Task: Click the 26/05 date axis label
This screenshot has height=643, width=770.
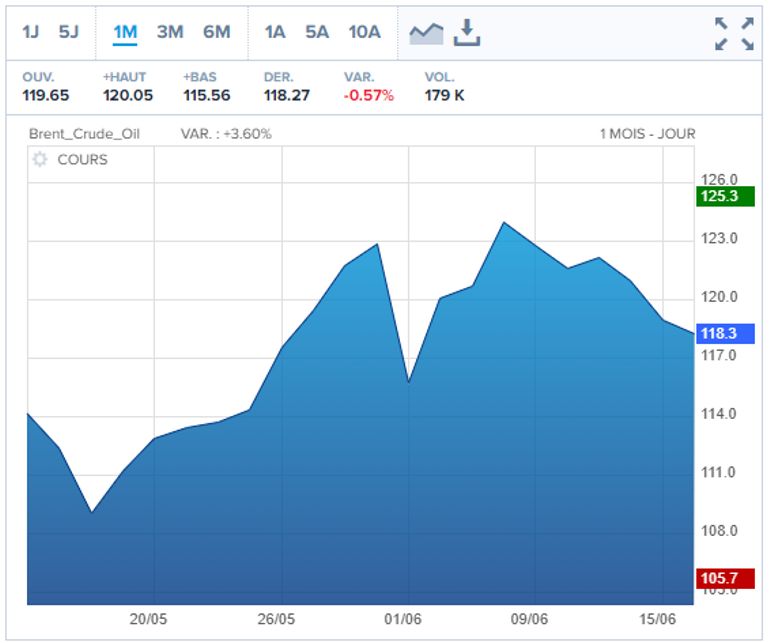Action: pyautogui.click(x=277, y=619)
